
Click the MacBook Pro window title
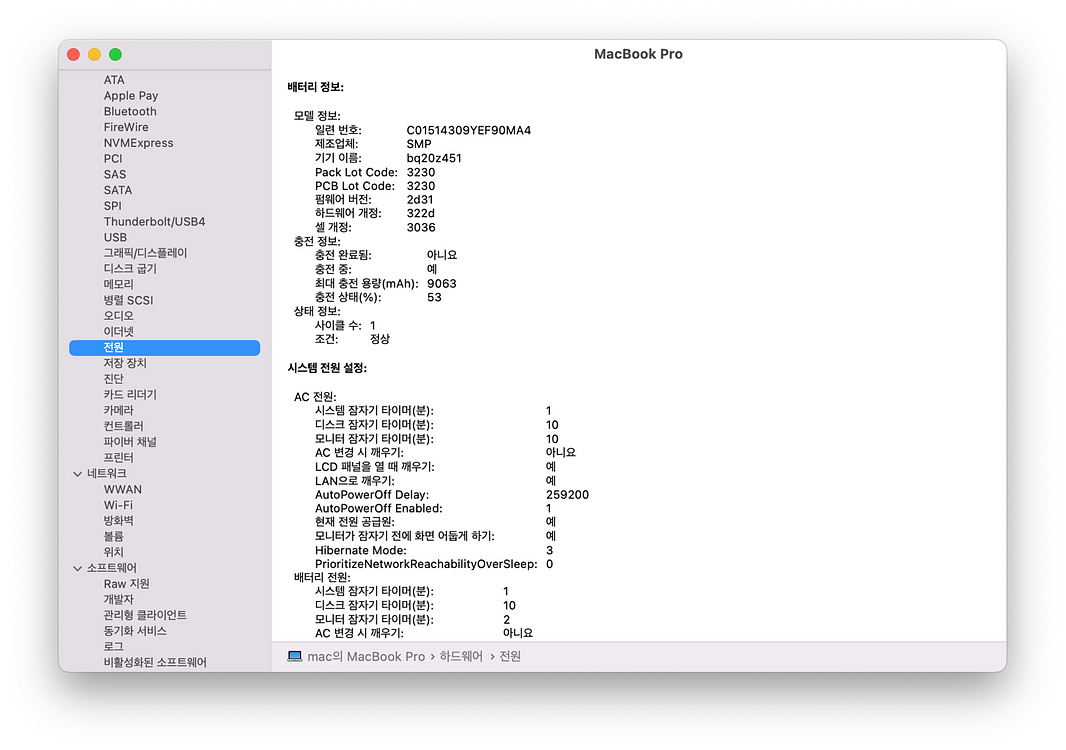coord(638,54)
